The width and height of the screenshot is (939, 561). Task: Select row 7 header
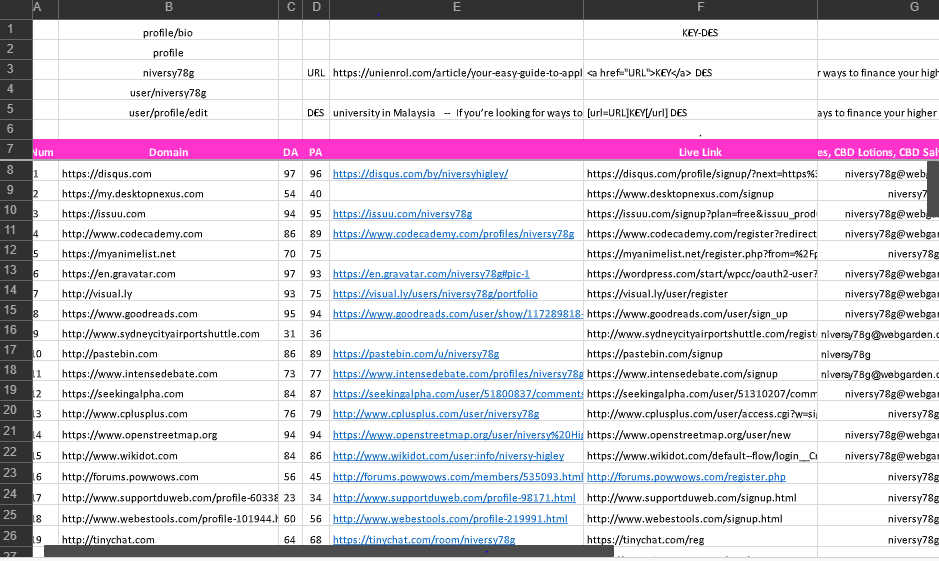15,150
